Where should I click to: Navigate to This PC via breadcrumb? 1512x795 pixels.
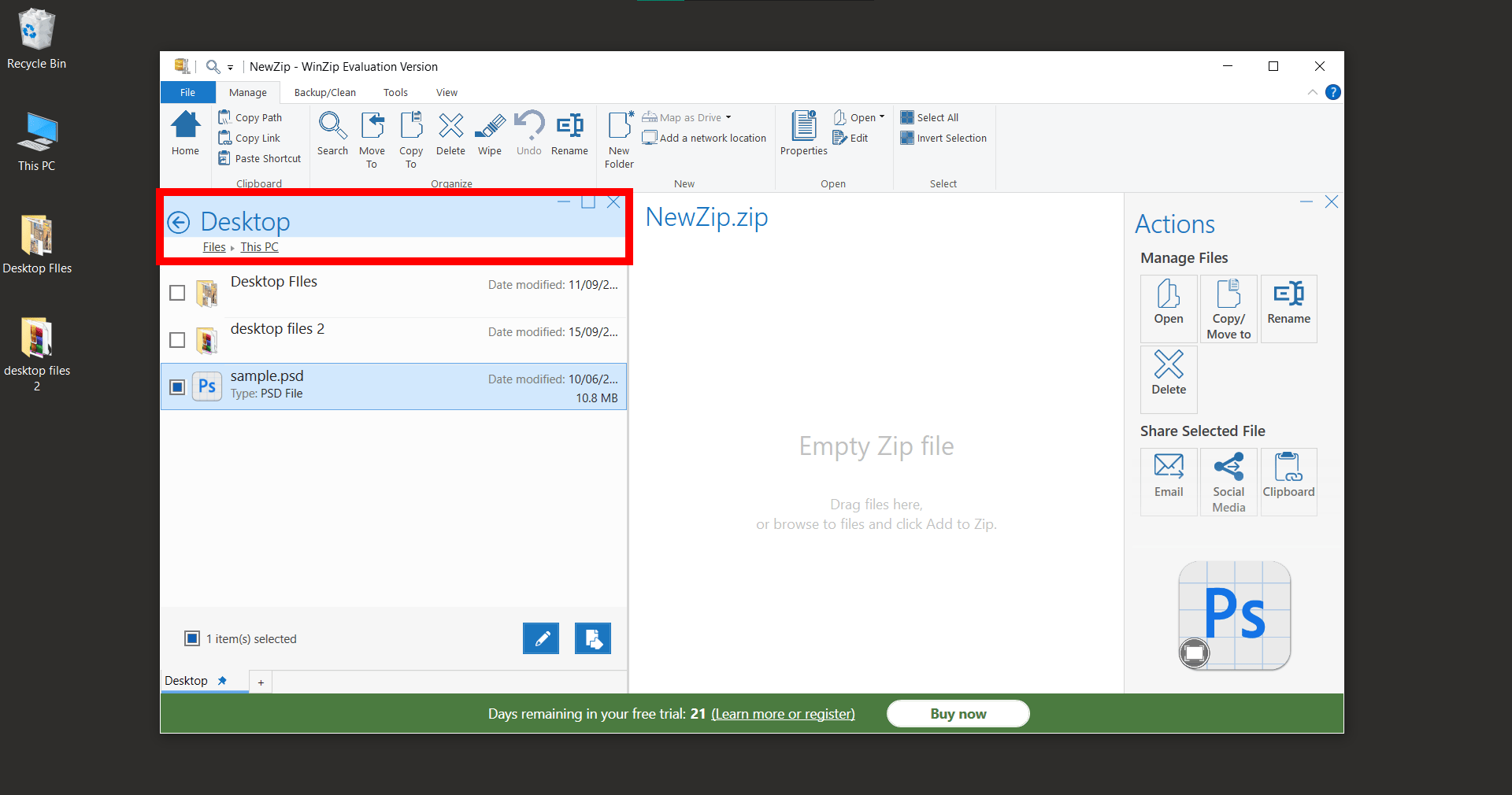[259, 246]
